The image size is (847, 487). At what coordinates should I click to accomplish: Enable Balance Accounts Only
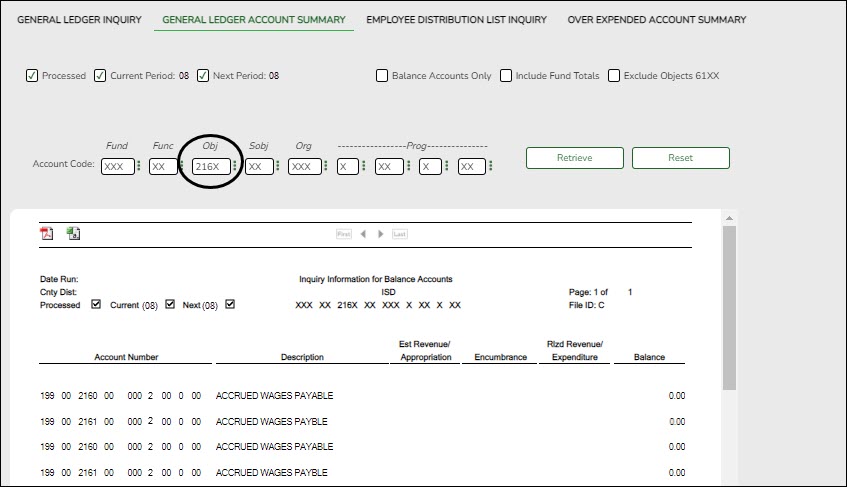point(382,76)
